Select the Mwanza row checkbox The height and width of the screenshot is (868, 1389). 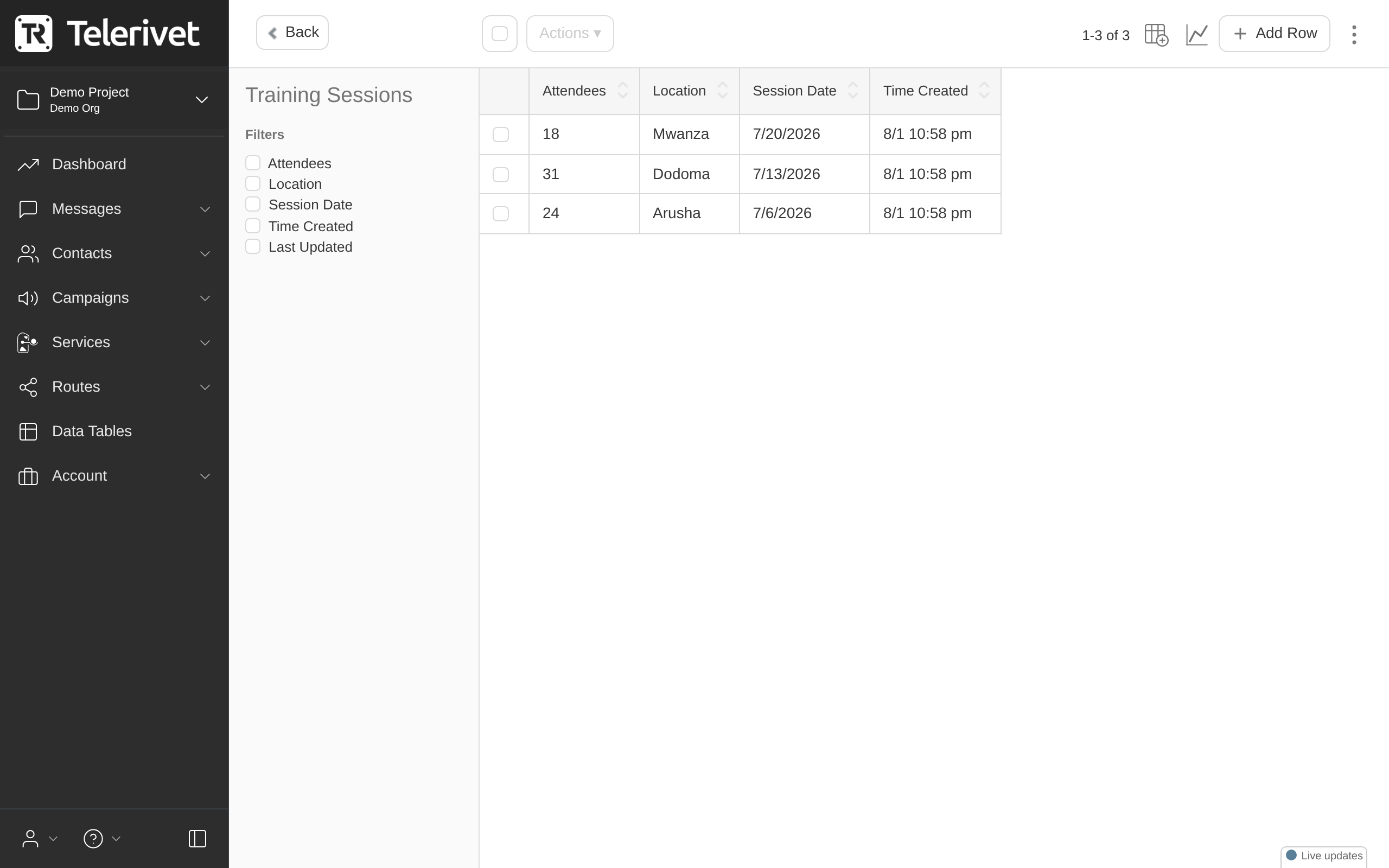coord(500,135)
